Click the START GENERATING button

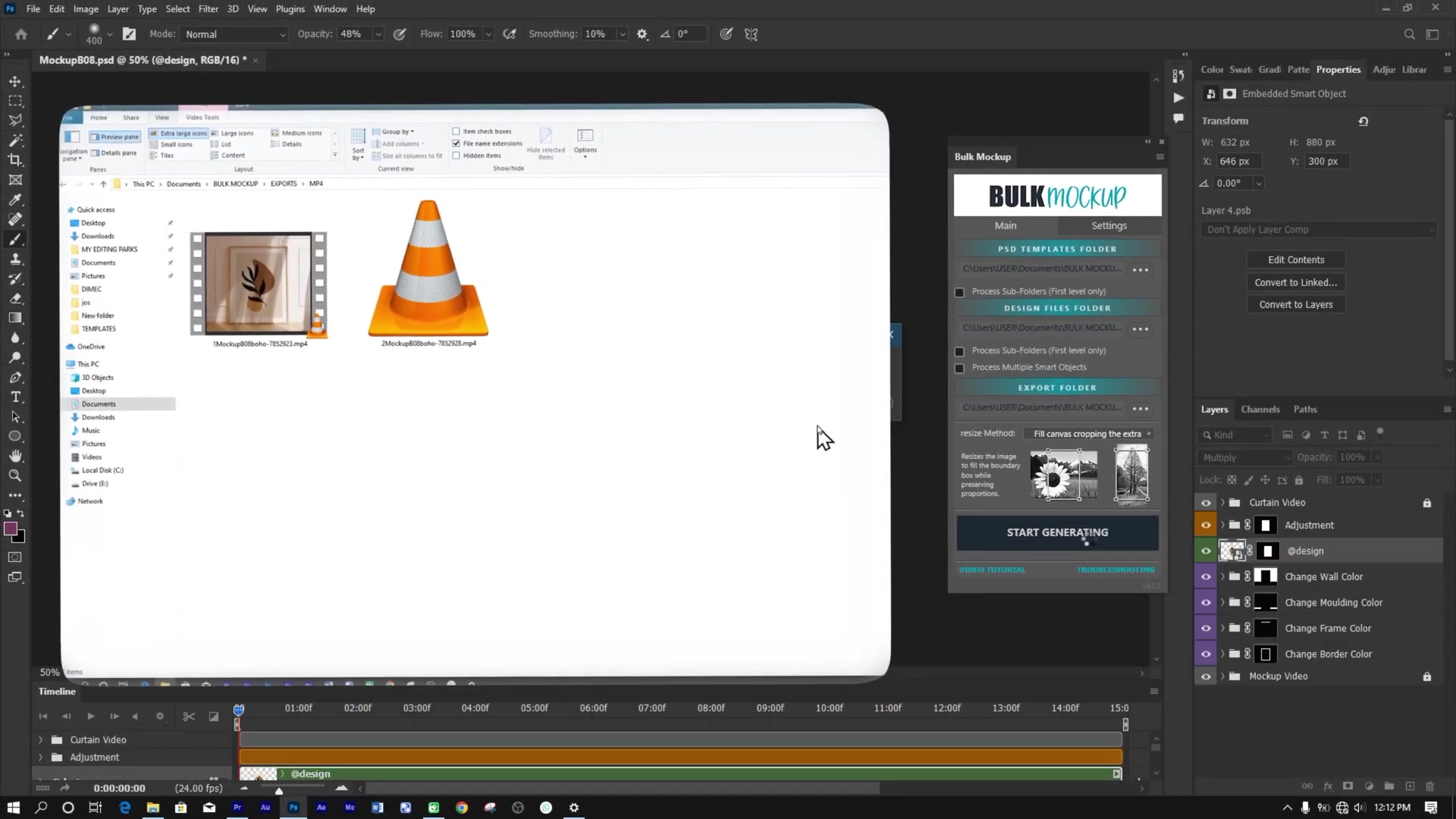tap(1056, 532)
